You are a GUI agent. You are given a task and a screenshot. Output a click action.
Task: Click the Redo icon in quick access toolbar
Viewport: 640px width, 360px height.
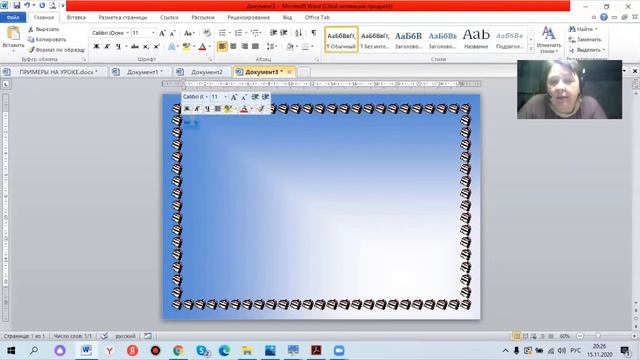pos(42,5)
